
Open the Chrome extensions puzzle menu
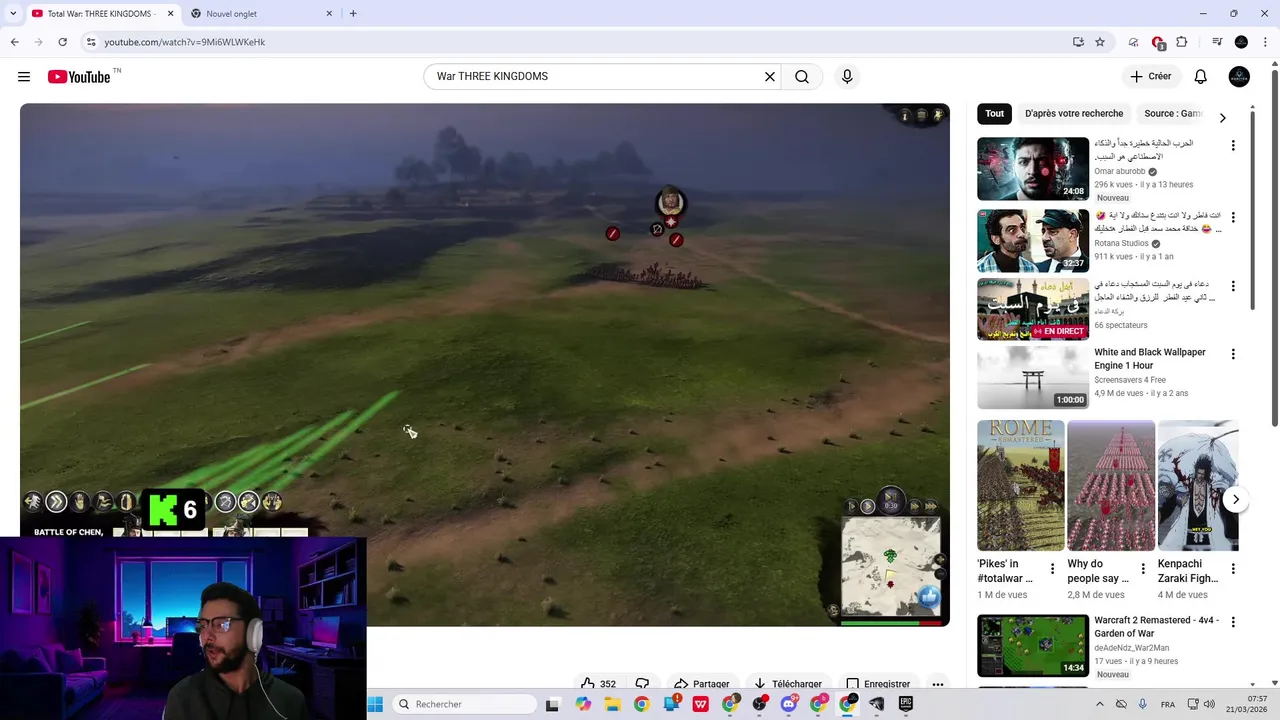[x=1181, y=42]
